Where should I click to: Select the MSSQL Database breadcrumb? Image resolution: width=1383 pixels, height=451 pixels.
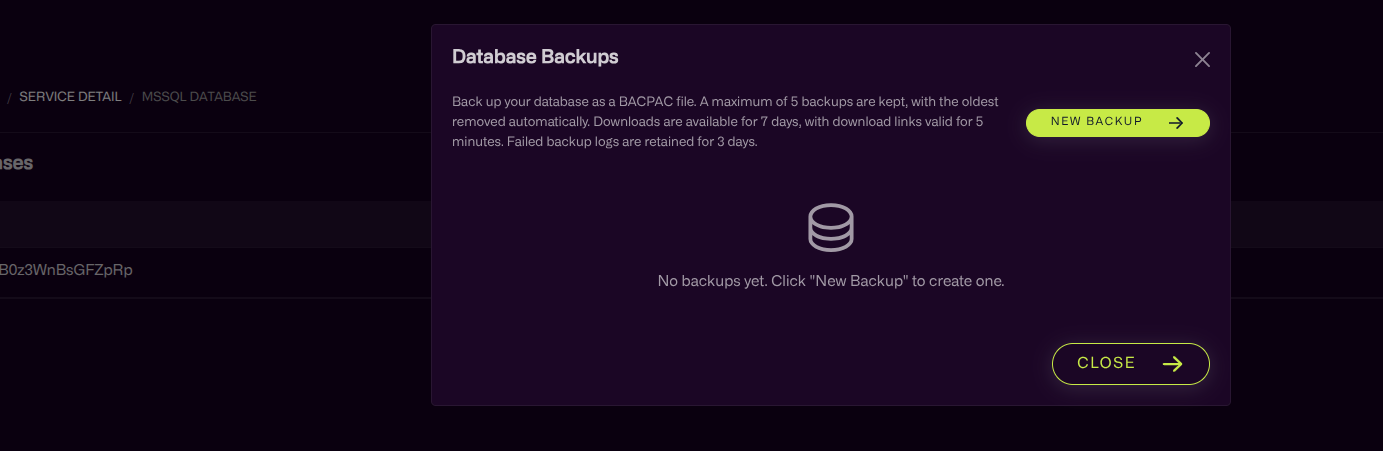tap(199, 97)
